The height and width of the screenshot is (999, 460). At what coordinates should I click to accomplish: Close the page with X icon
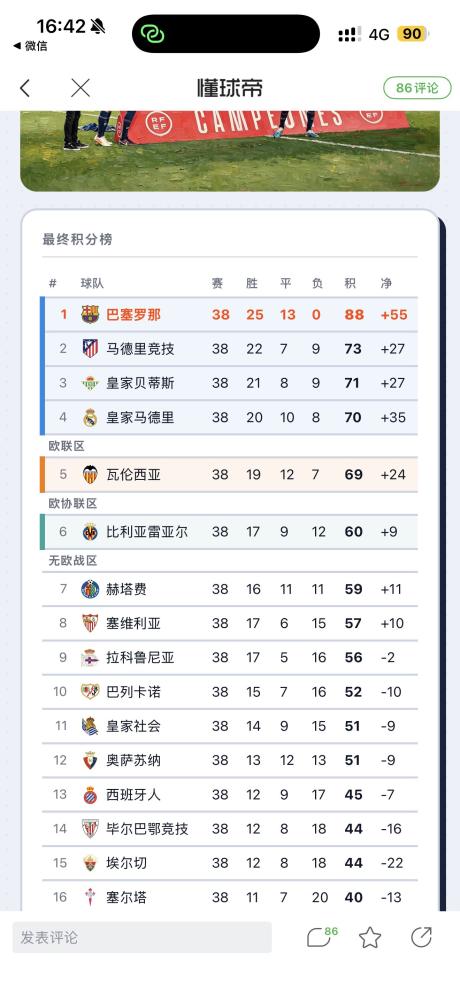point(80,88)
